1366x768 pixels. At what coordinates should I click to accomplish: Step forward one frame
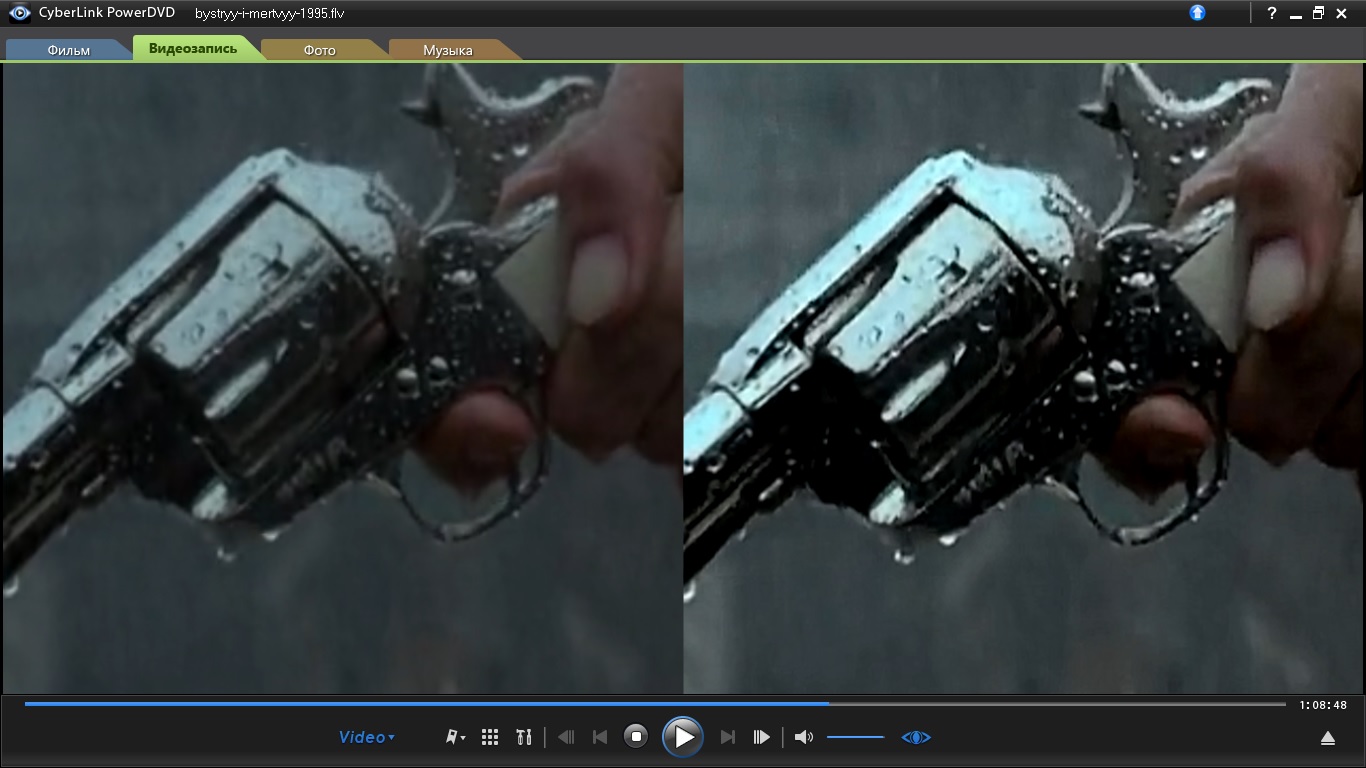click(761, 737)
